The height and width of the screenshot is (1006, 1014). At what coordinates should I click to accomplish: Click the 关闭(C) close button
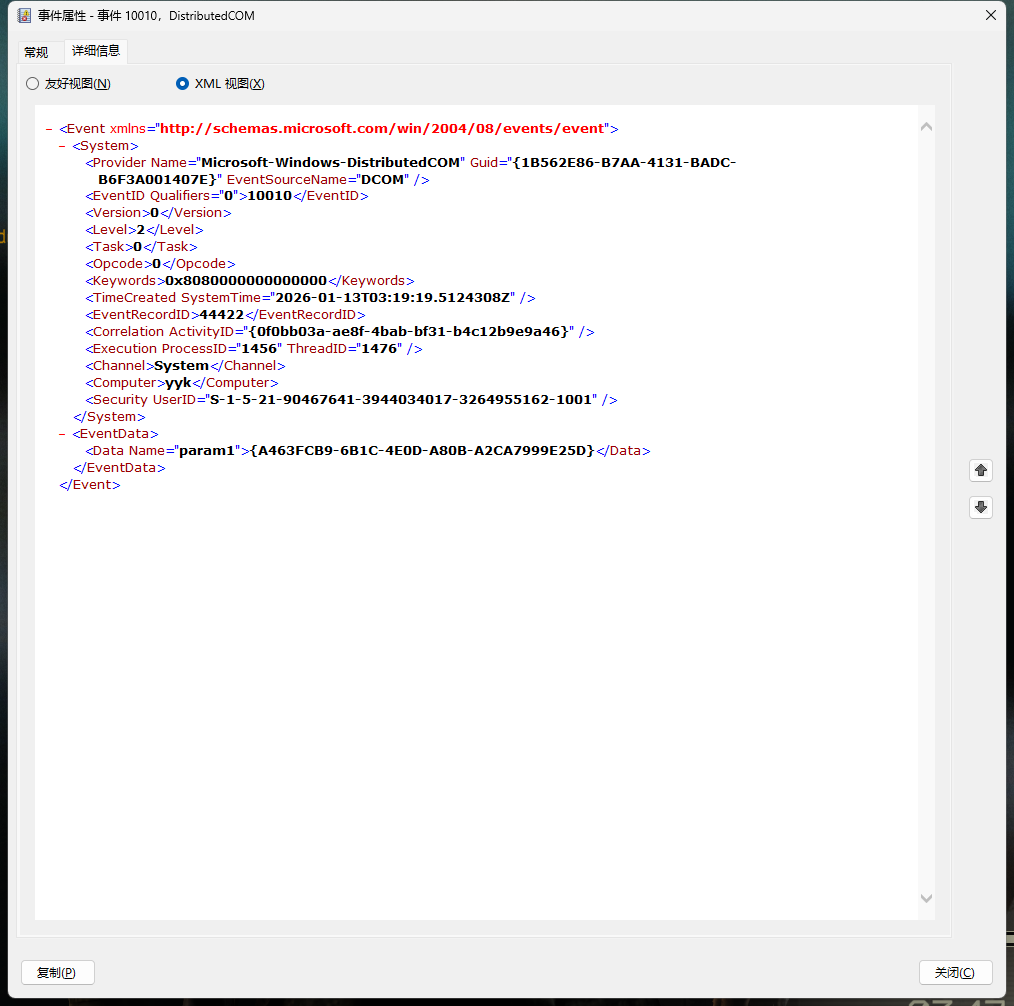pyautogui.click(x=955, y=972)
